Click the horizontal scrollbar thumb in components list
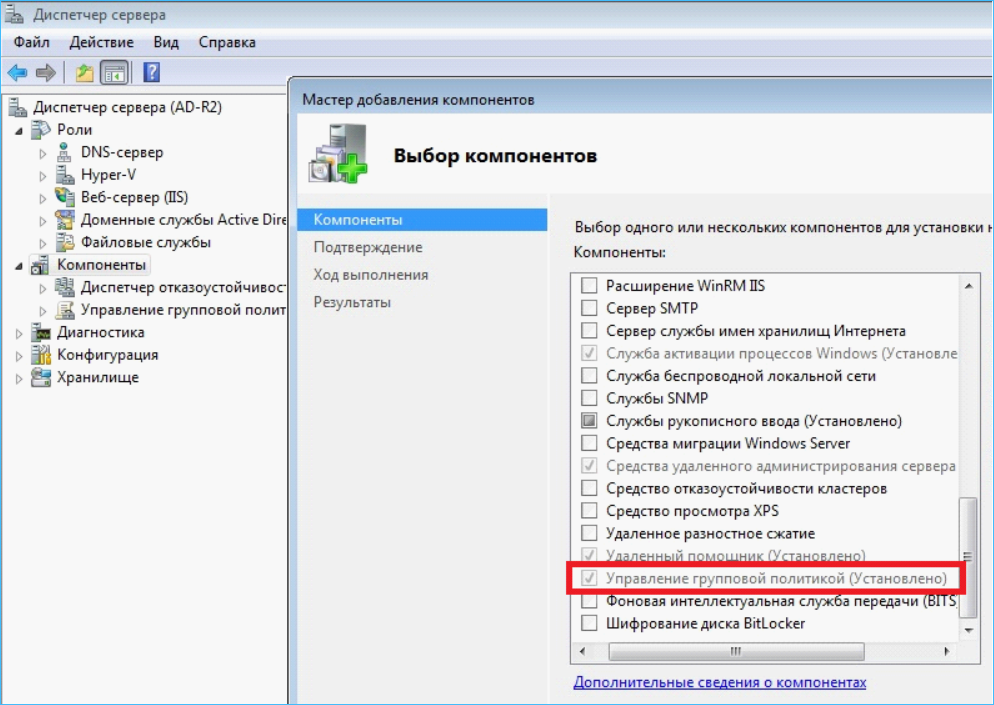Screen dimensions: 994x705 click(736, 651)
